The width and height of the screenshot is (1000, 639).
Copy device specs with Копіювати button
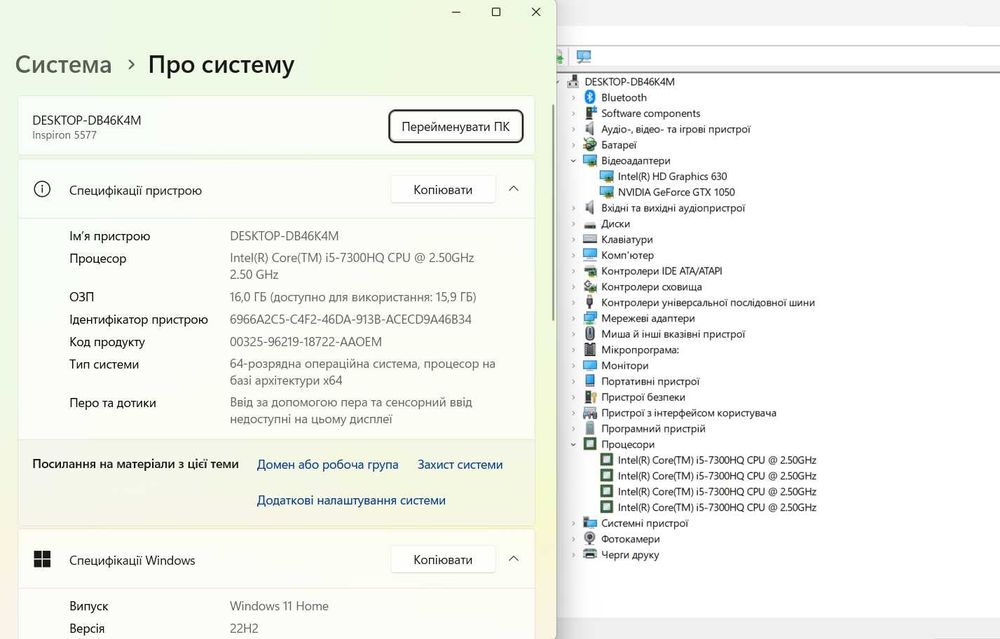tap(443, 189)
